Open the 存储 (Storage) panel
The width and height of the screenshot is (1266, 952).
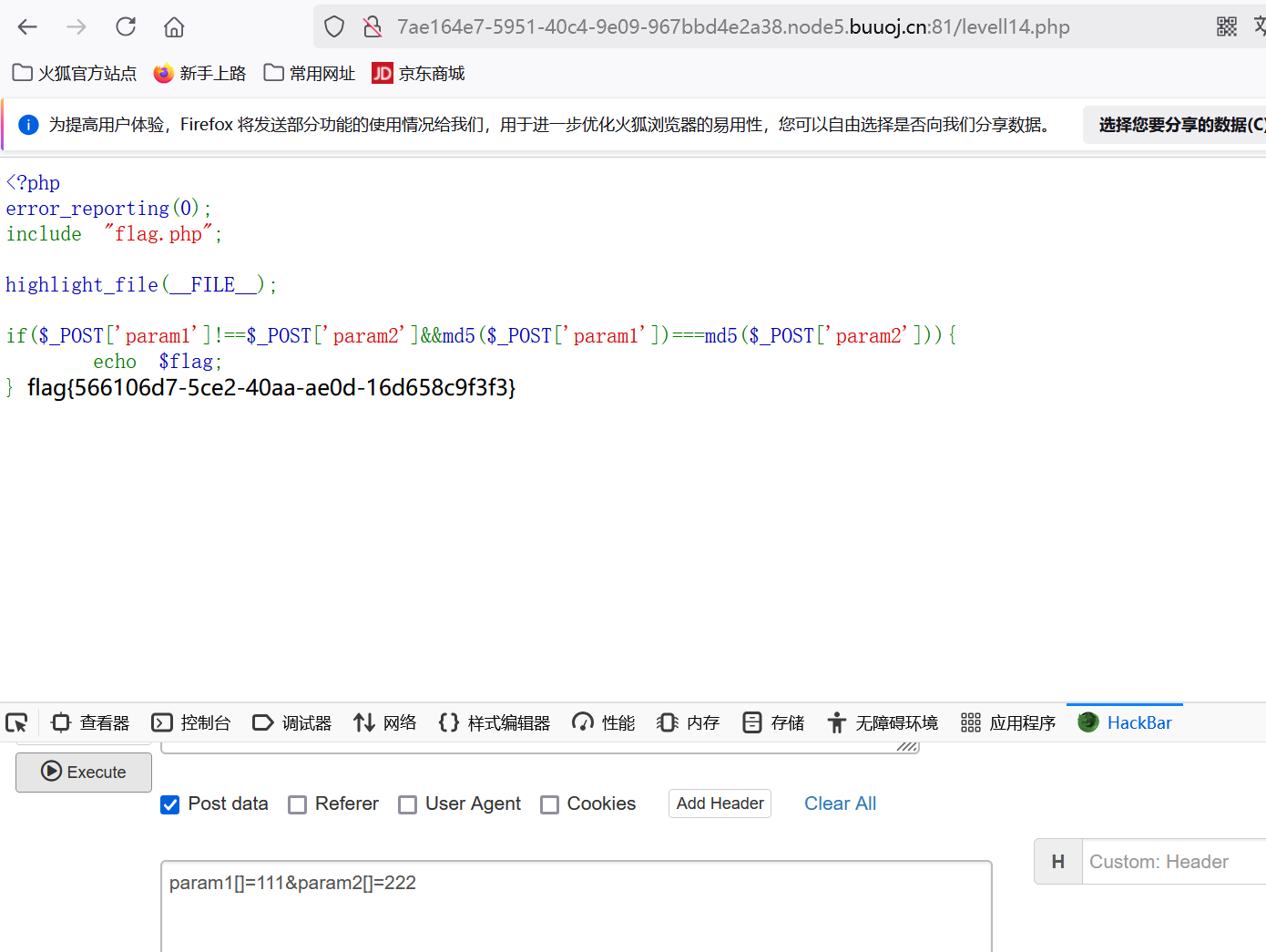pos(771,722)
